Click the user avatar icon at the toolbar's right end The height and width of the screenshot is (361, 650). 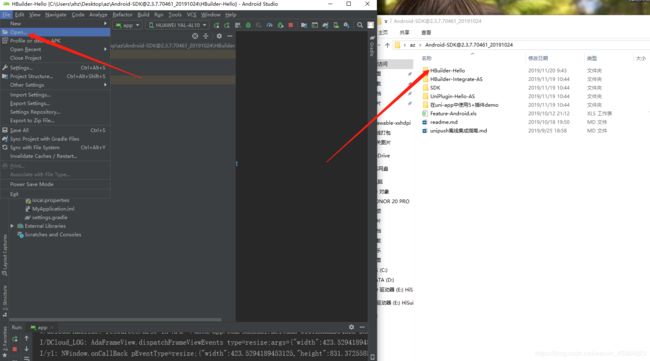point(371,25)
